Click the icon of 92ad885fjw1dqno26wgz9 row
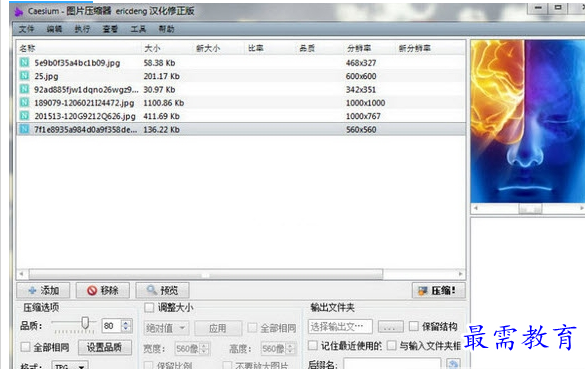This screenshot has width=585, height=369. click(24, 89)
